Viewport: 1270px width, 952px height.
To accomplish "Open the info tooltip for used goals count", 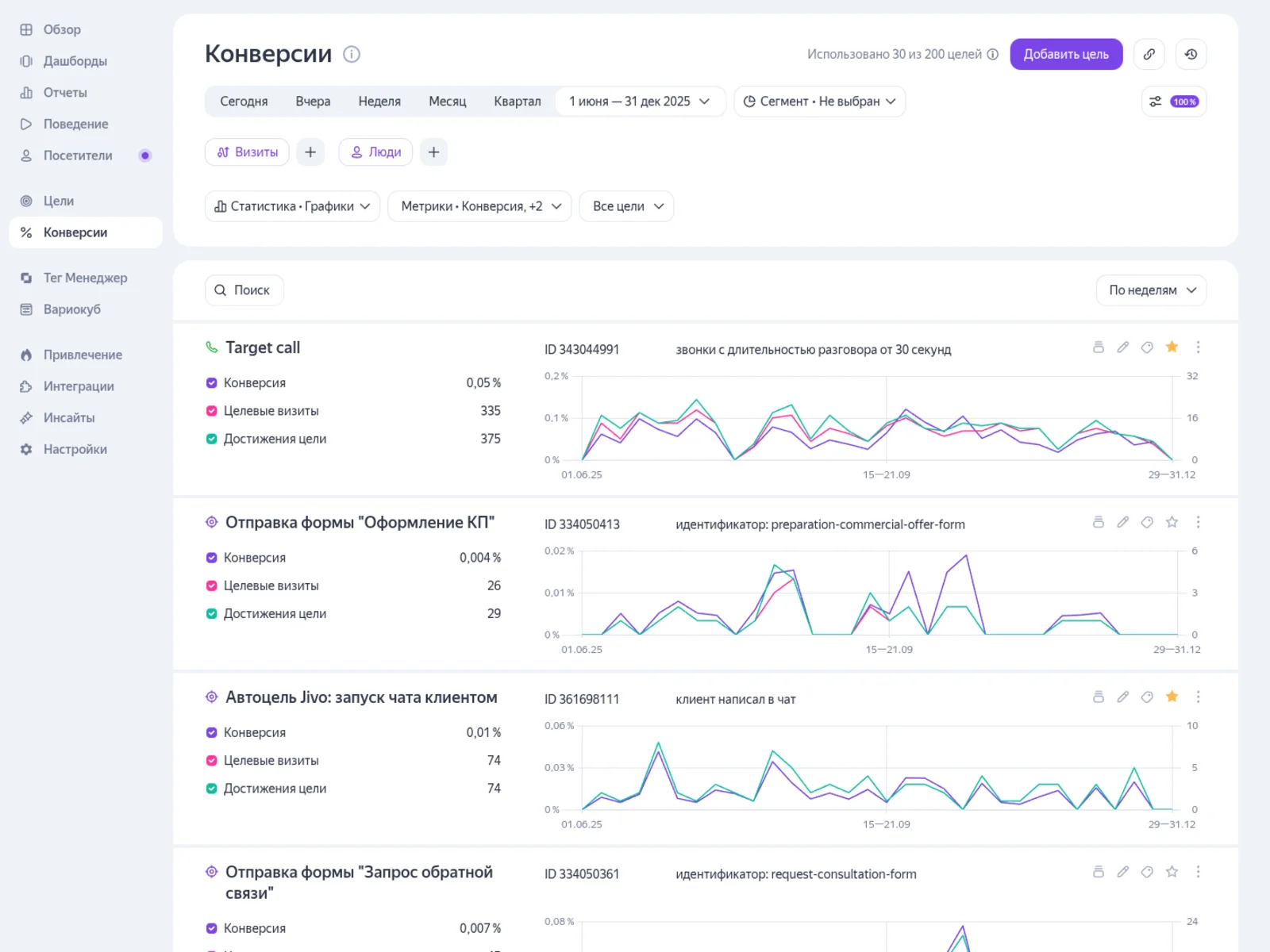I will click(x=992, y=54).
